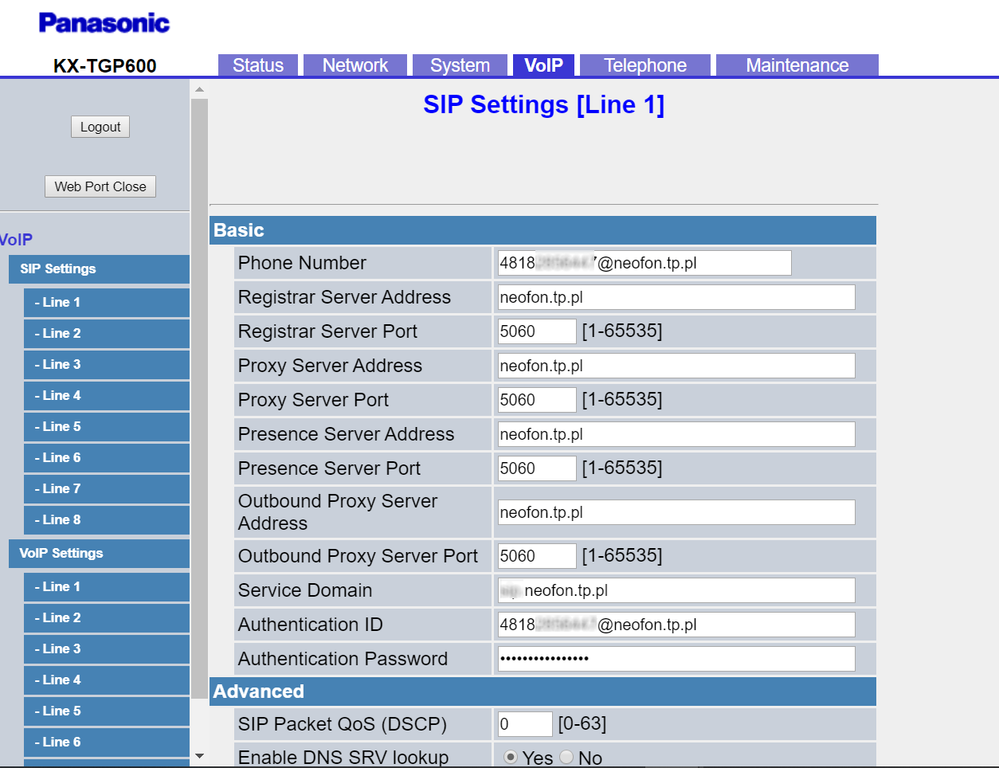Open VoIP Settings Line 1 entry
Screen dimensions: 999x768
coord(106,587)
